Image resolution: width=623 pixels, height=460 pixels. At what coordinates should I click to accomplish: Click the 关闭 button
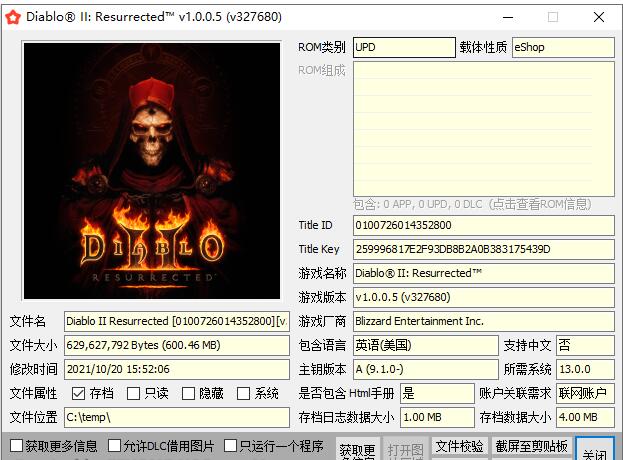tap(595, 449)
